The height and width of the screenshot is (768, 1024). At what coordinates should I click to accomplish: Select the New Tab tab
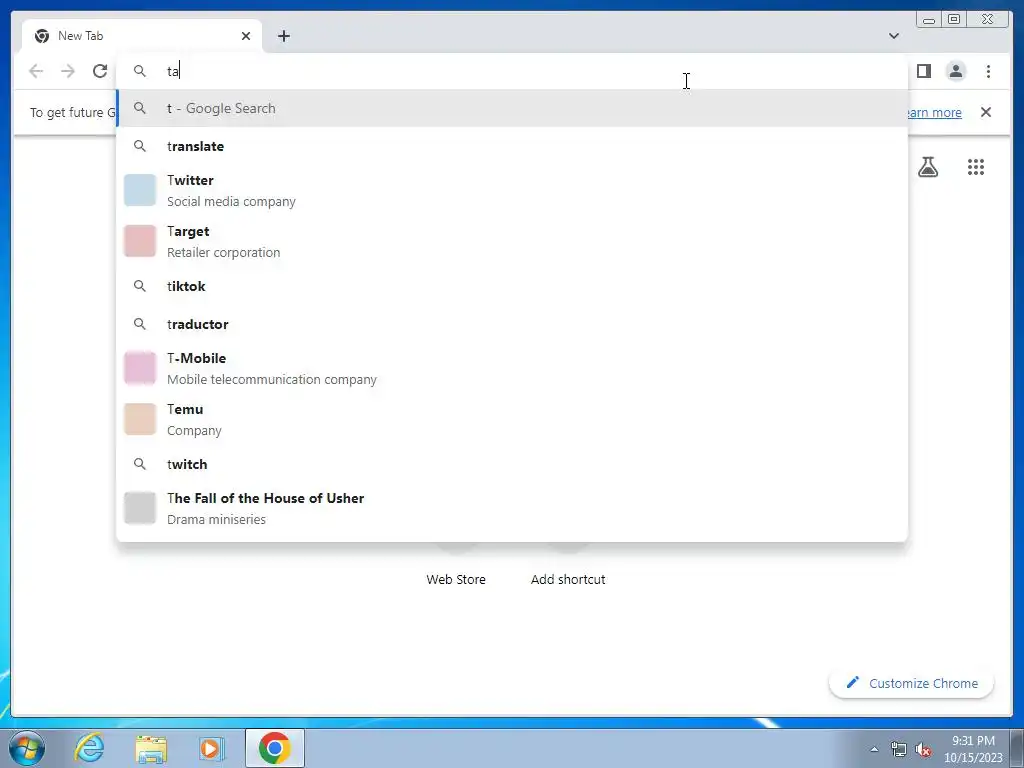142,36
